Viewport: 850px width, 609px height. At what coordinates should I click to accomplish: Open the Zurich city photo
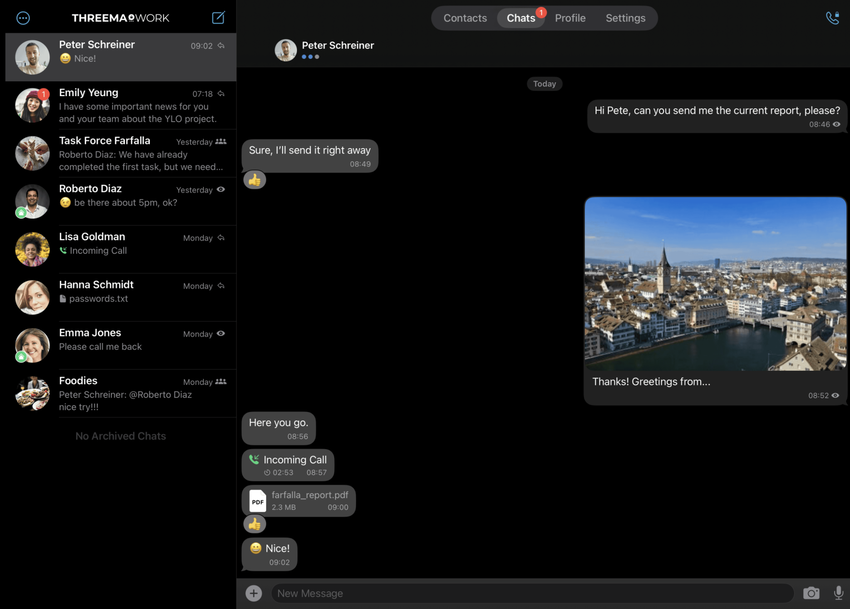coord(715,284)
